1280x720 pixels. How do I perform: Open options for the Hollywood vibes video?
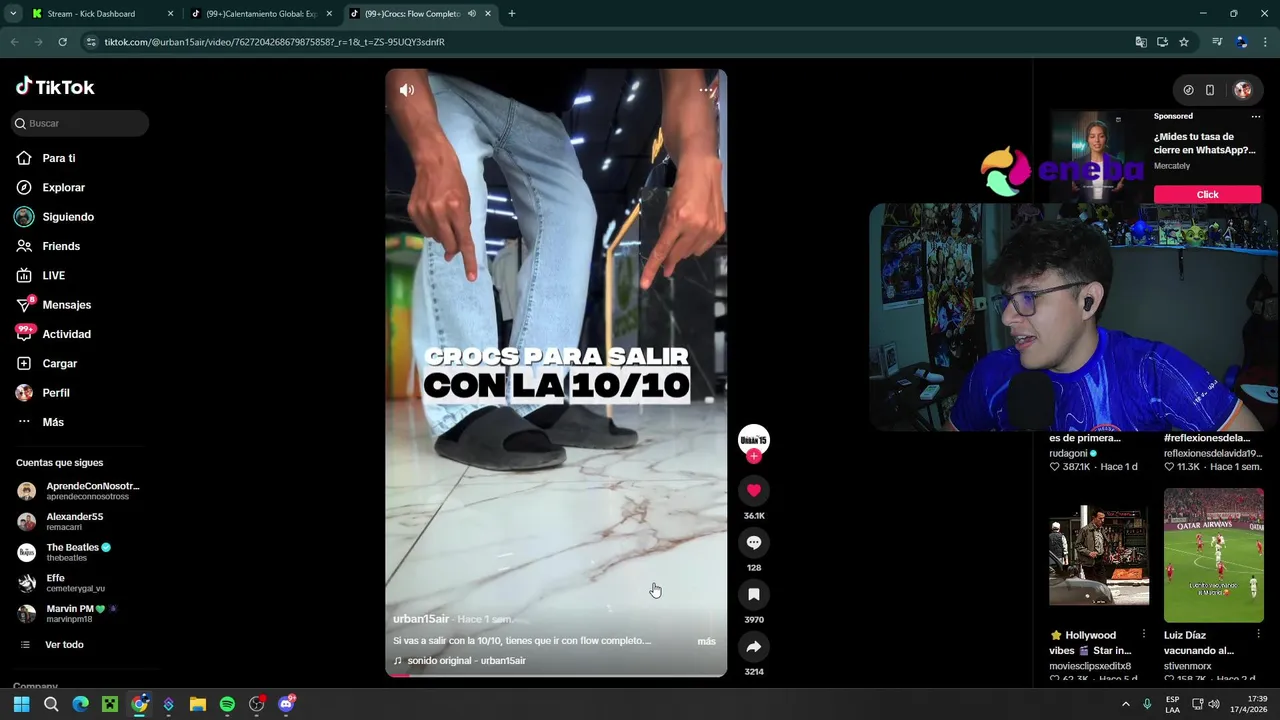tap(1144, 634)
